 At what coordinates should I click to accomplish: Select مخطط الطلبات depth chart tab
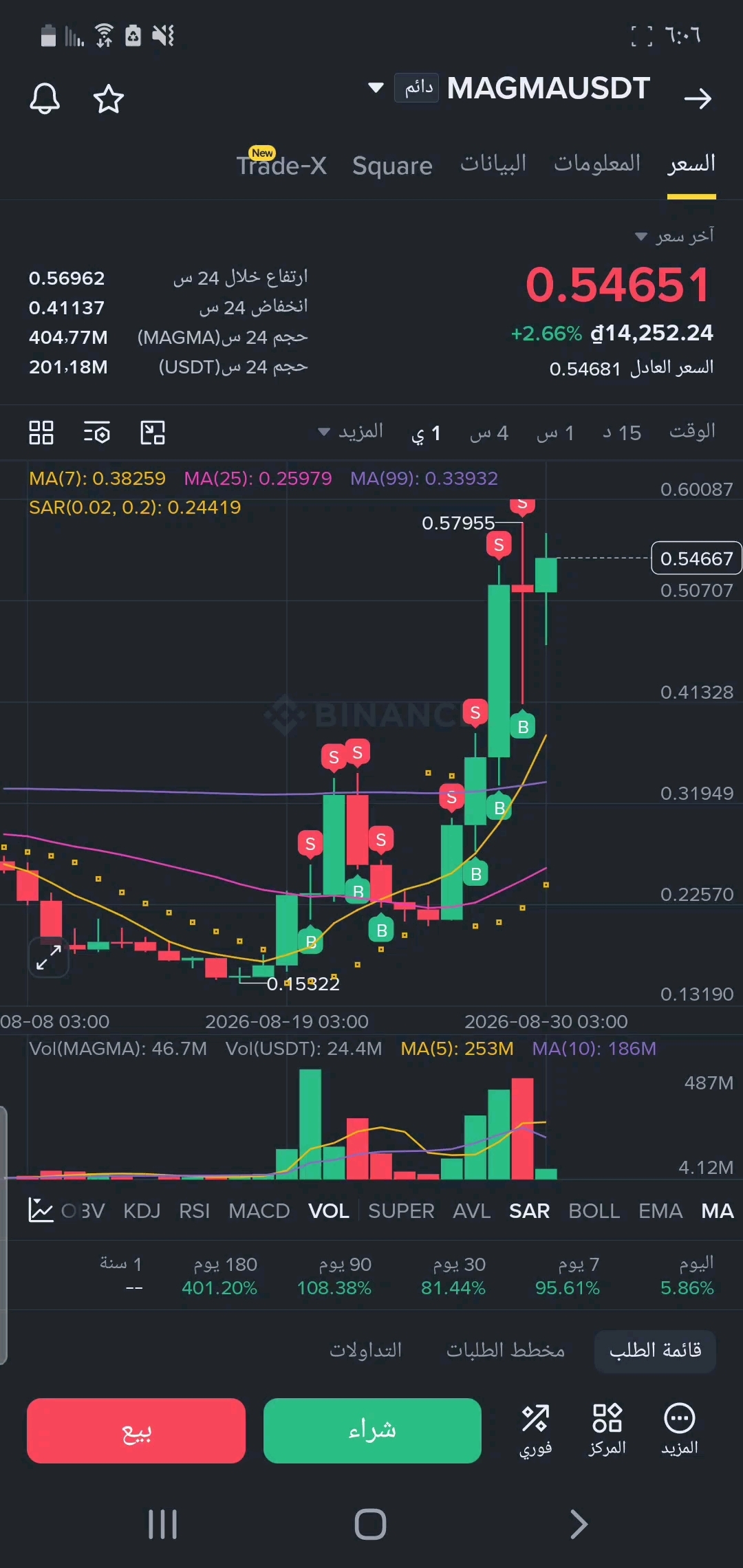[x=506, y=1351]
